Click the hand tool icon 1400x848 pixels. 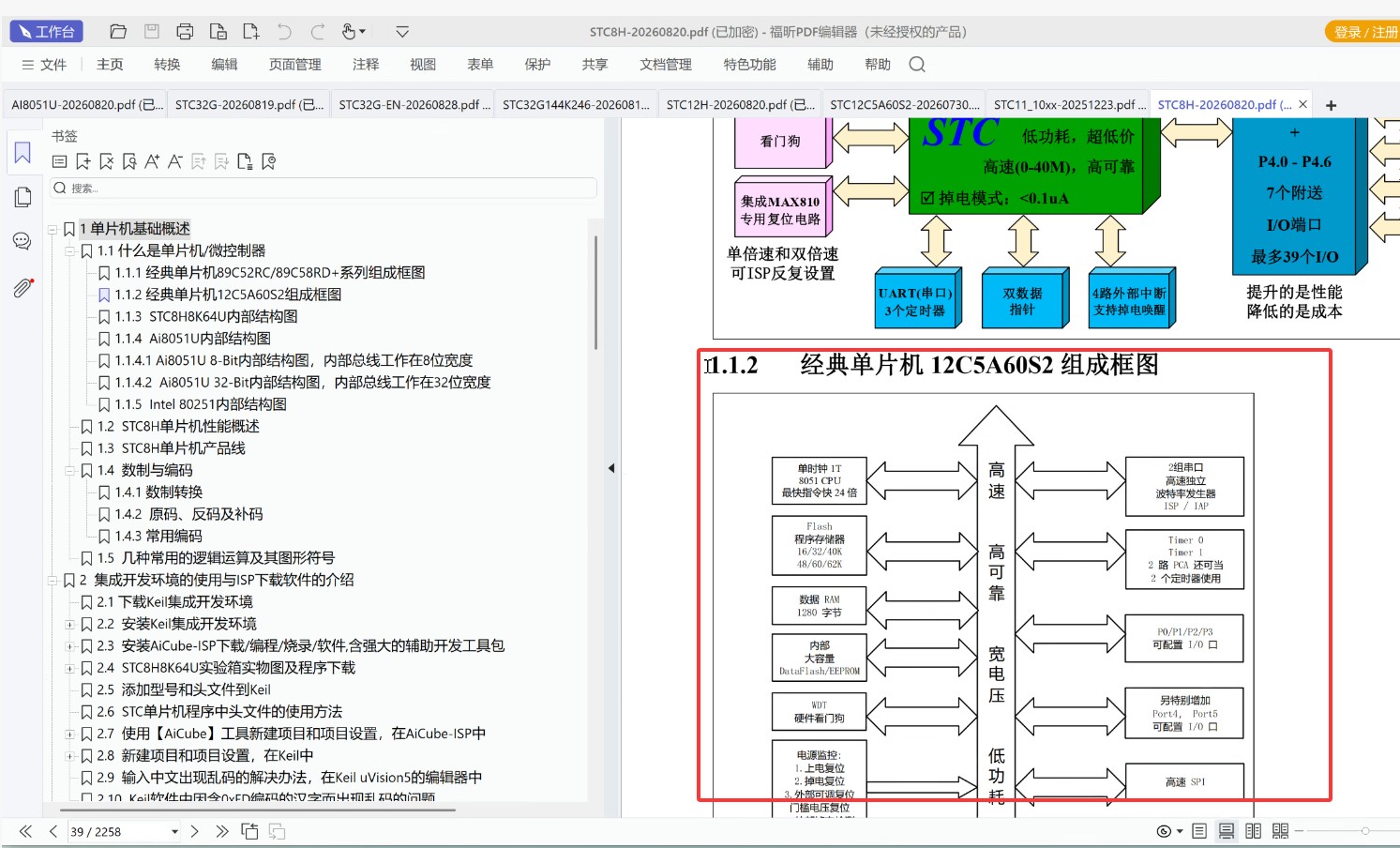point(349,32)
